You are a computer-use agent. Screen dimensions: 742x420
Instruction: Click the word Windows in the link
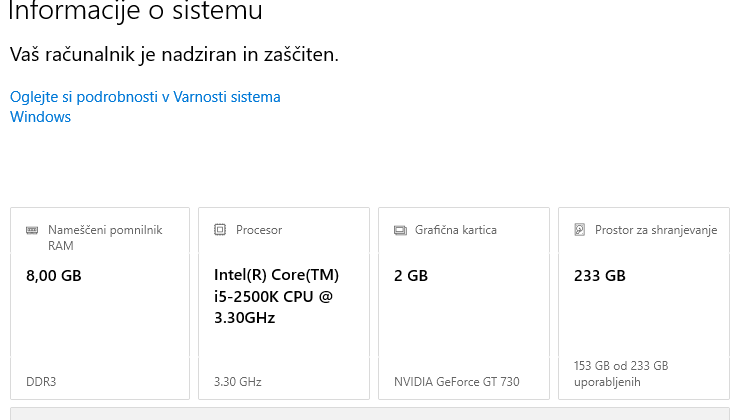tap(40, 117)
